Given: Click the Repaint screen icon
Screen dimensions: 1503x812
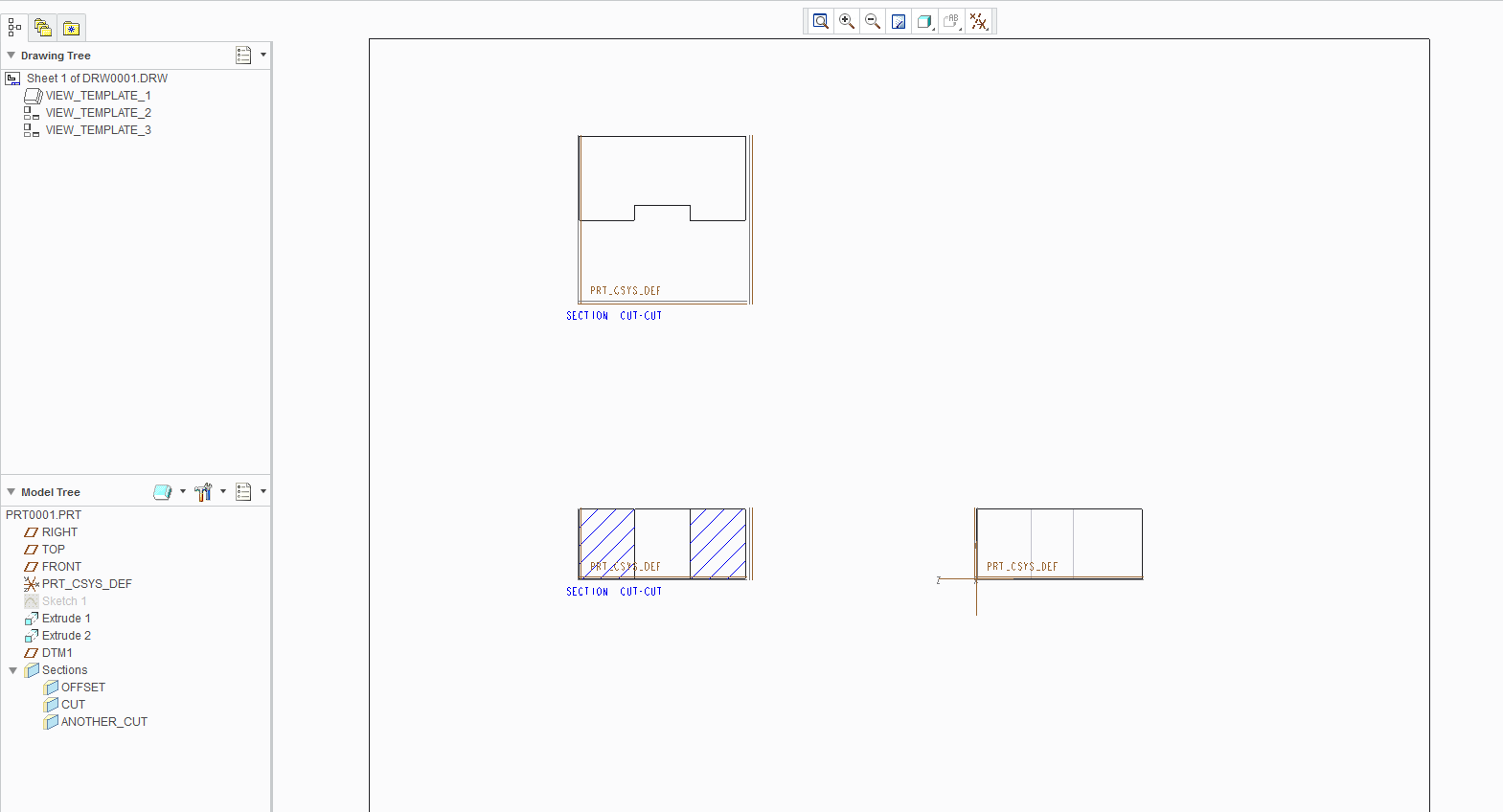Looking at the screenshot, I should coord(899,21).
